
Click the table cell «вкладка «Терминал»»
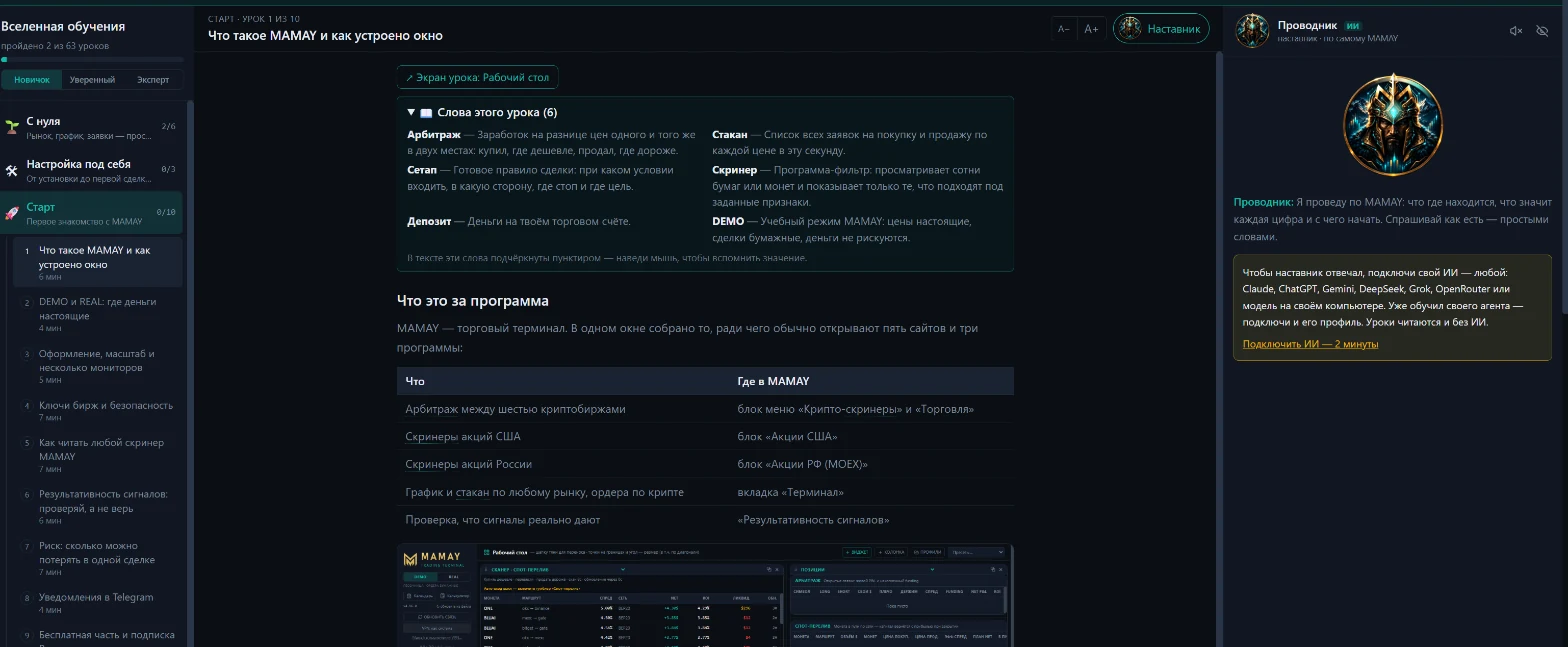tap(871, 492)
